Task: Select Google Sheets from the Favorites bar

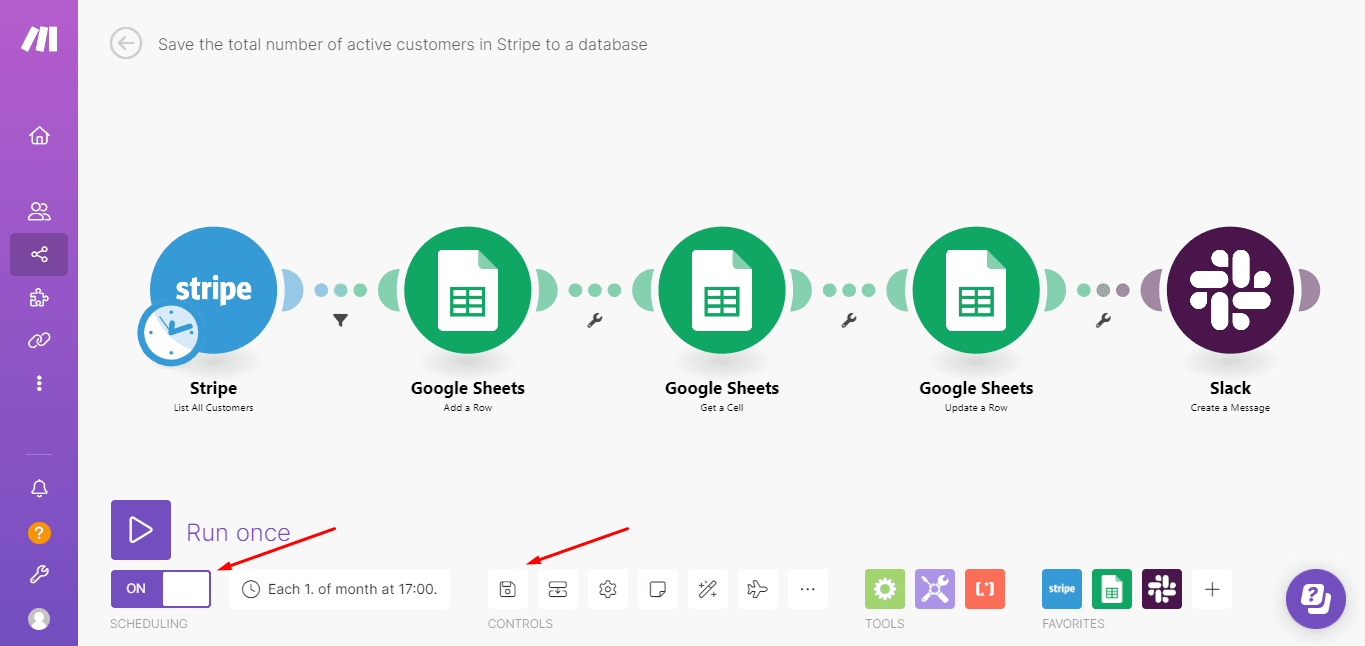Action: pos(1111,589)
